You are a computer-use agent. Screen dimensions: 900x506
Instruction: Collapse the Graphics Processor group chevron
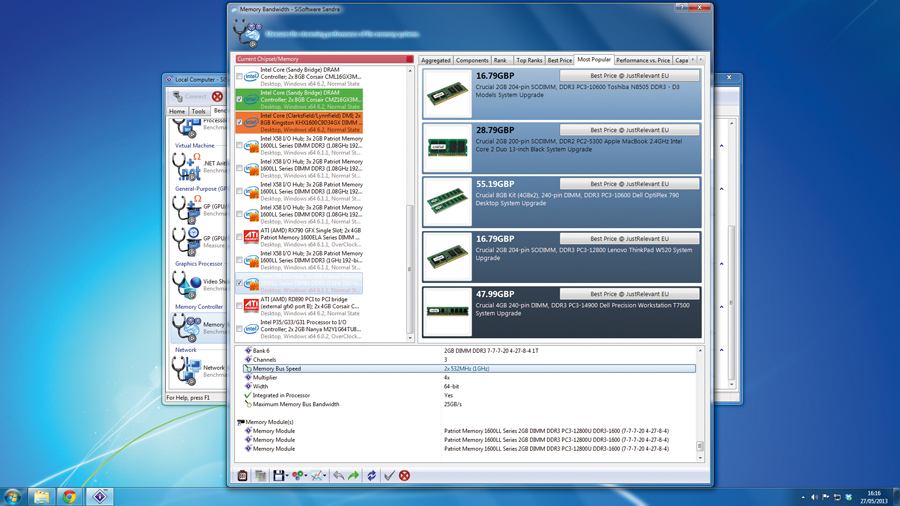tap(721, 264)
